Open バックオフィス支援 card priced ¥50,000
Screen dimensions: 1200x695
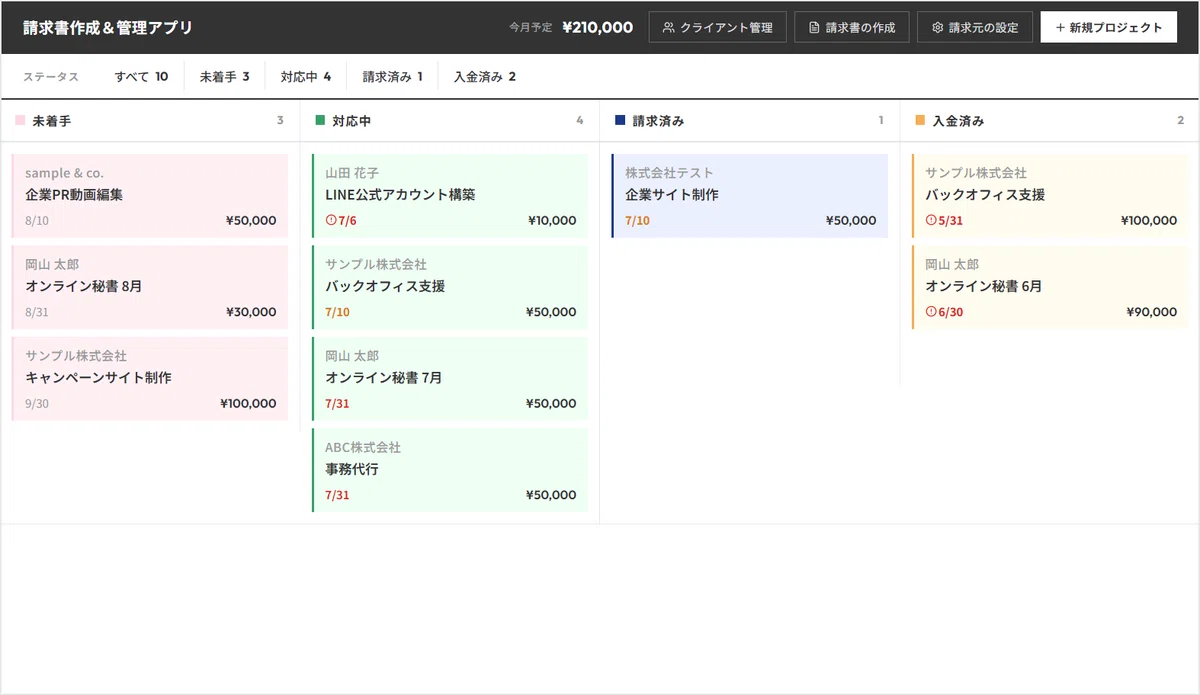(x=450, y=287)
